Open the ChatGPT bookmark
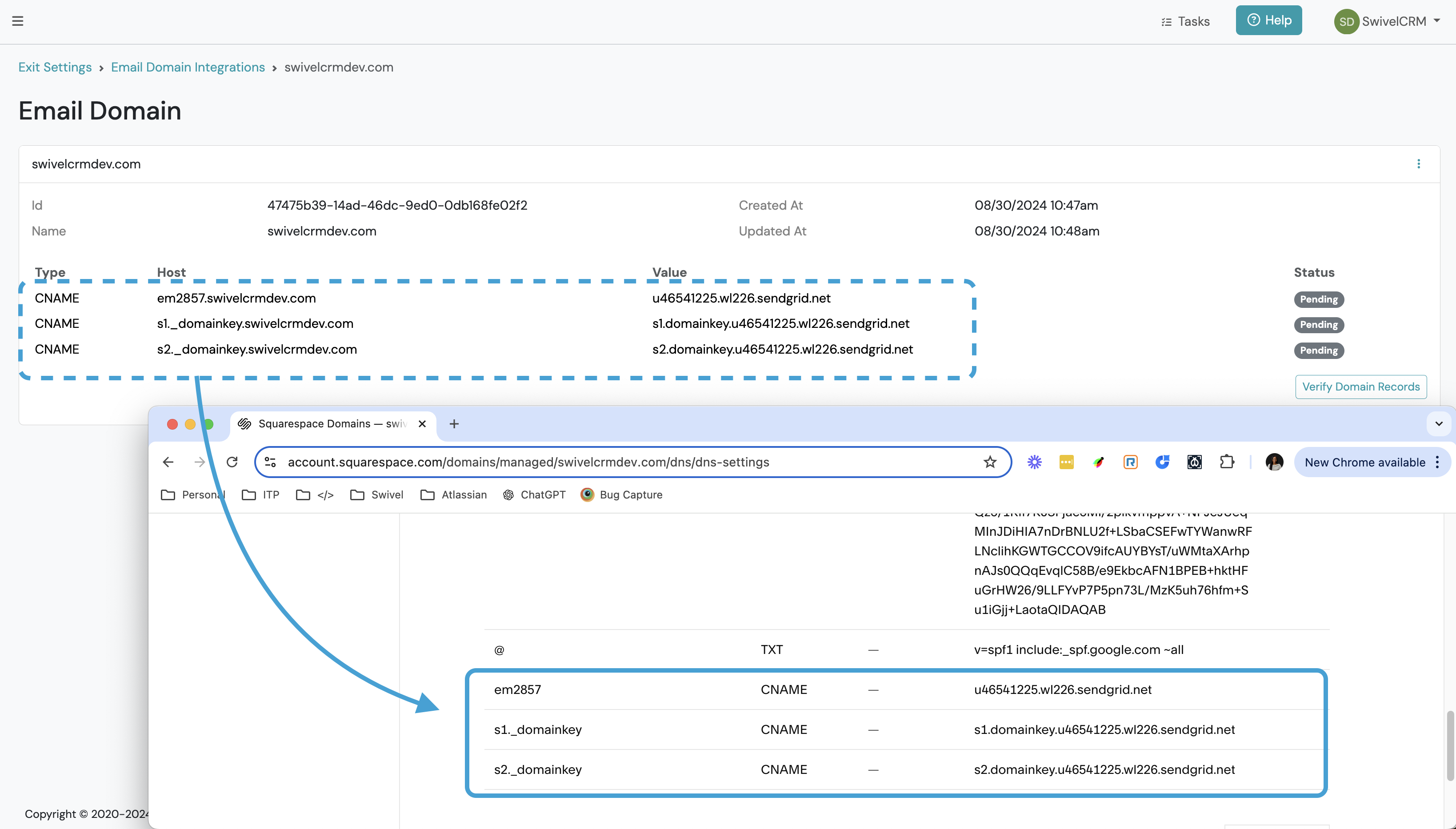Screen dimensions: 1456x829 (x=534, y=495)
